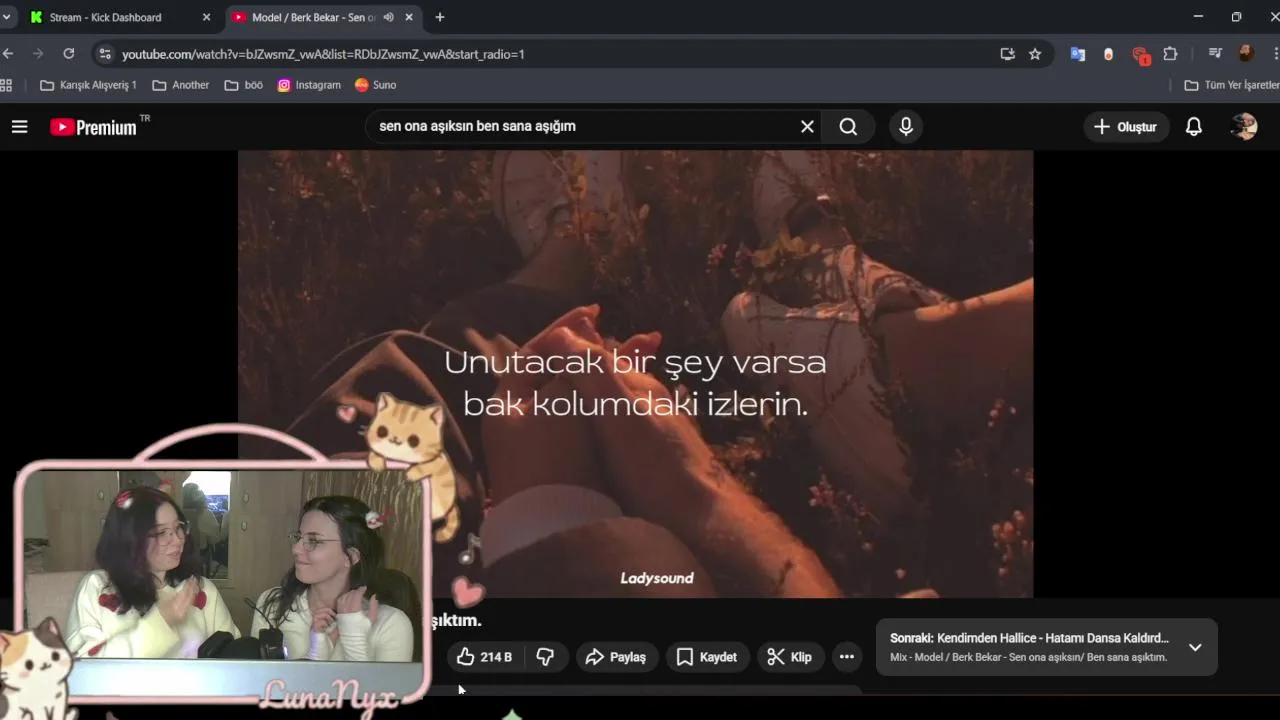The image size is (1280, 720).
Task: Share the video via Paylaş
Action: [x=616, y=657]
